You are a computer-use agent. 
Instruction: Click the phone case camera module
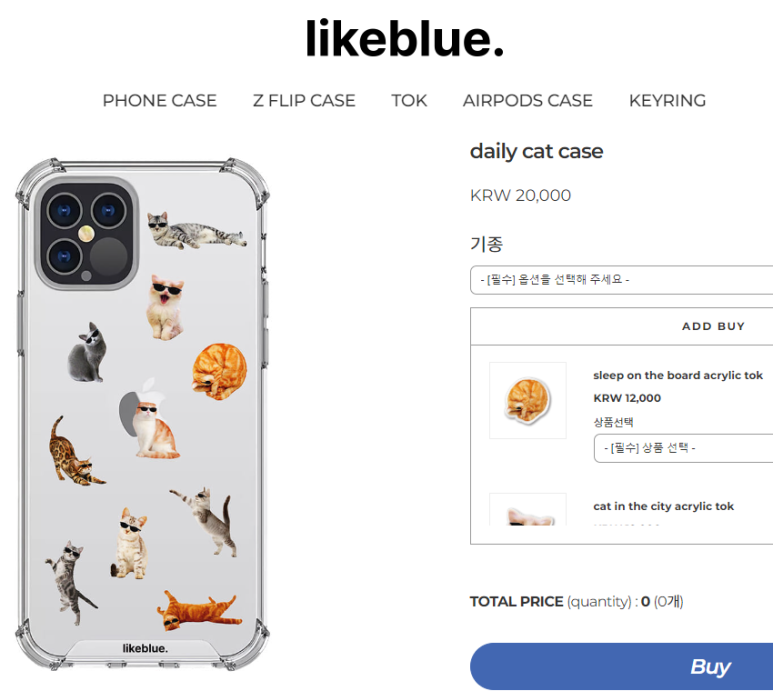(x=86, y=233)
